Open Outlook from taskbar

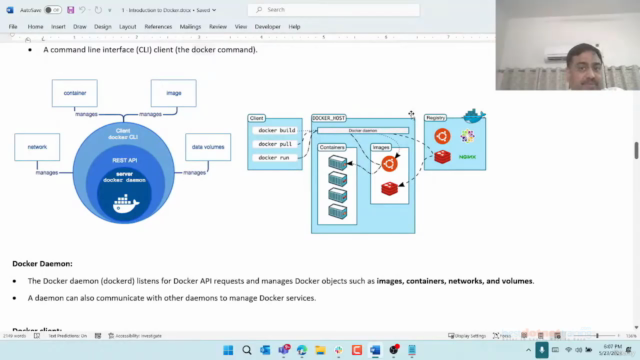tap(265, 350)
